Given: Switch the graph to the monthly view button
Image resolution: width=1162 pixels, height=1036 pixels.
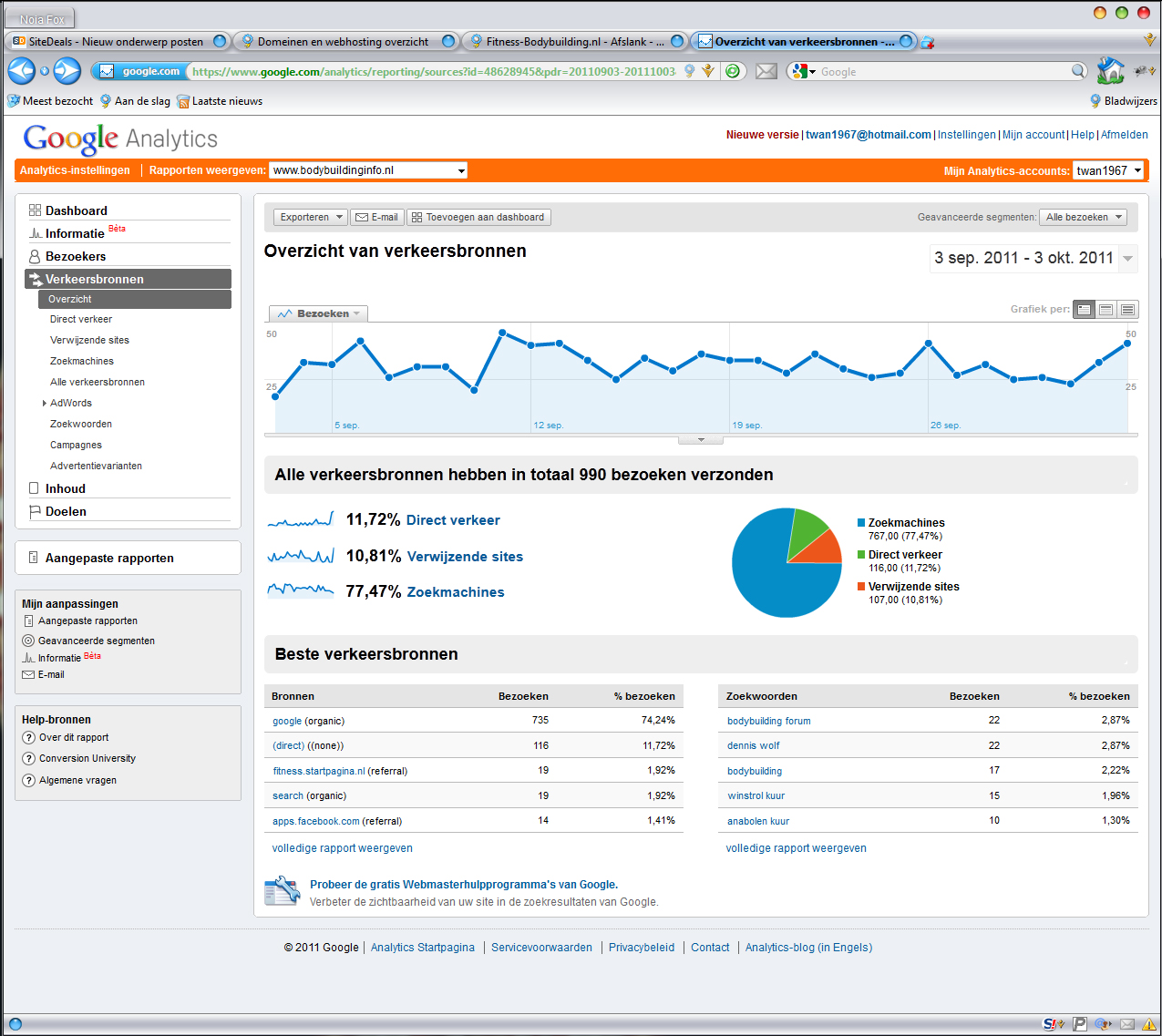Looking at the screenshot, I should (x=1127, y=310).
